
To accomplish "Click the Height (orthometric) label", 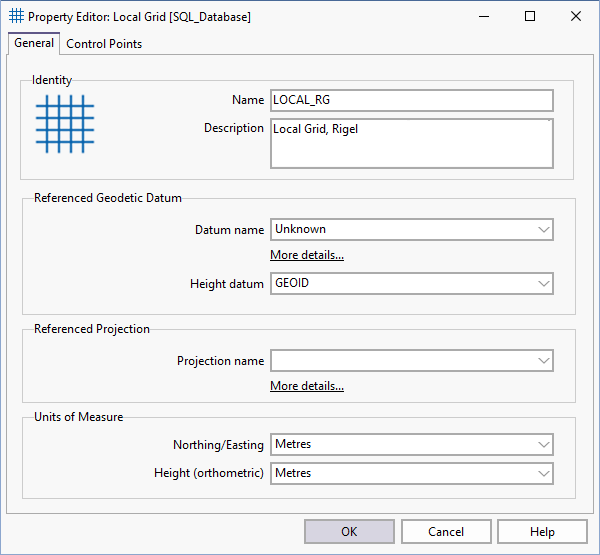I will coord(209,473).
